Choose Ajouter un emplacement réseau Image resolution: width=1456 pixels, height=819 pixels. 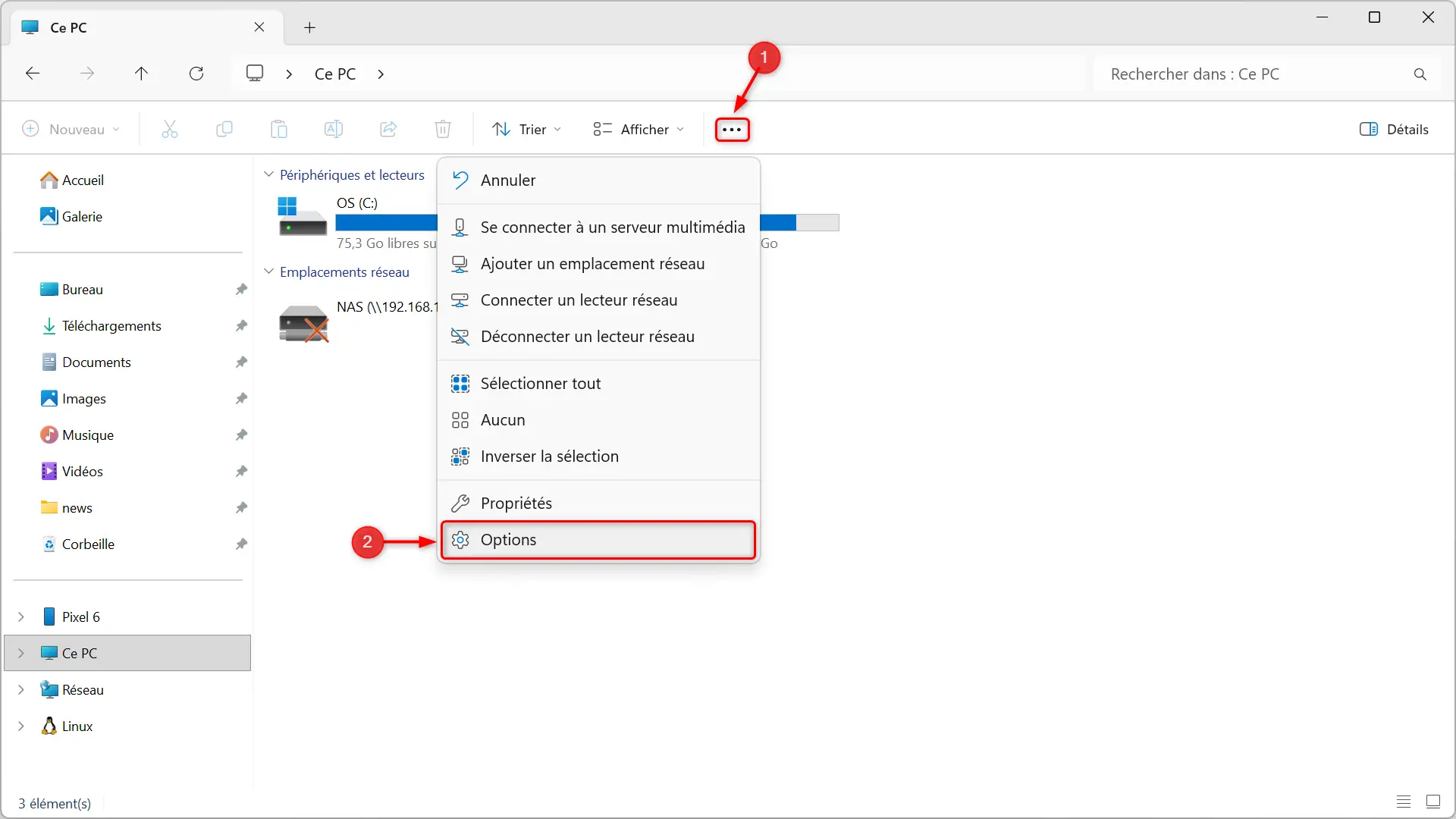(x=599, y=264)
